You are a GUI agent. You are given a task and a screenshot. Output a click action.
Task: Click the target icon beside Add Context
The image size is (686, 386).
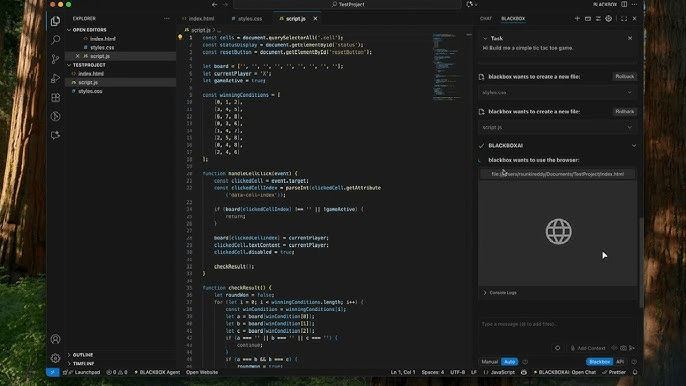pyautogui.click(x=557, y=348)
